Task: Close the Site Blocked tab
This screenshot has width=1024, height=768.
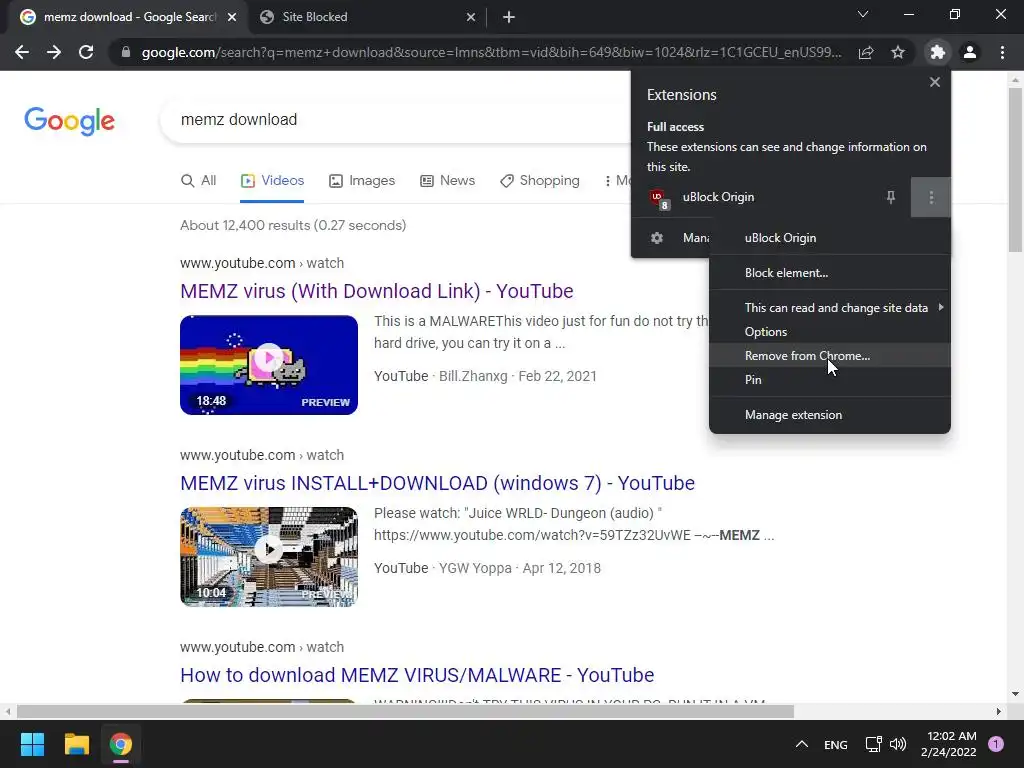Action: click(x=471, y=17)
